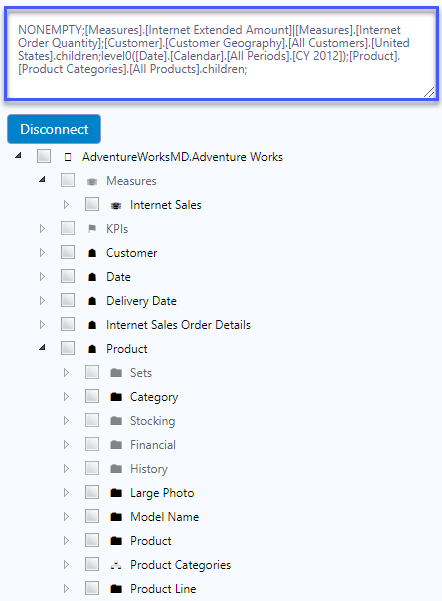
Task: Click the Internet Sales Order Details dimension icon
Action: [92, 325]
